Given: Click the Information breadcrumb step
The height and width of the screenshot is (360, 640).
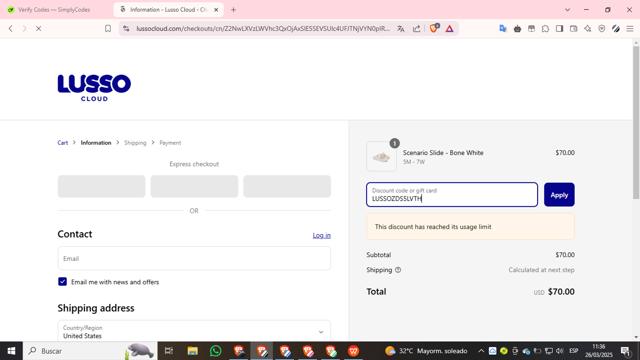Looking at the screenshot, I should pyautogui.click(x=96, y=142).
